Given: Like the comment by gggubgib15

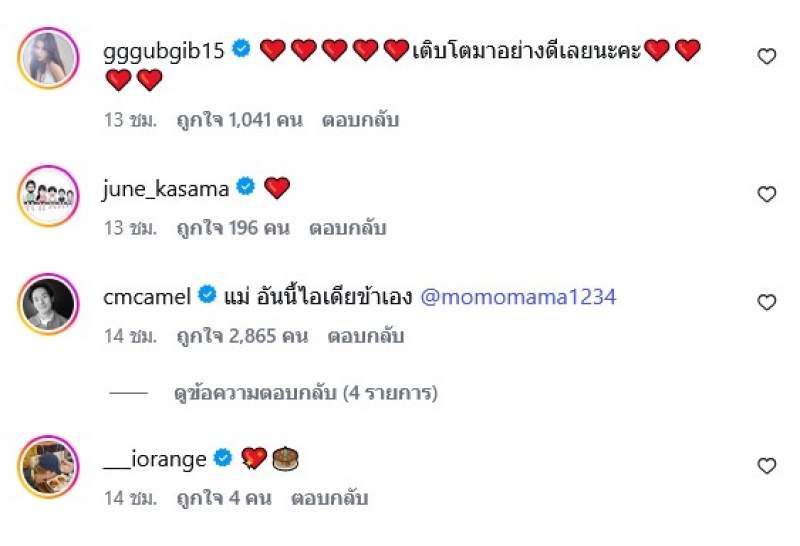Looking at the screenshot, I should (767, 57).
